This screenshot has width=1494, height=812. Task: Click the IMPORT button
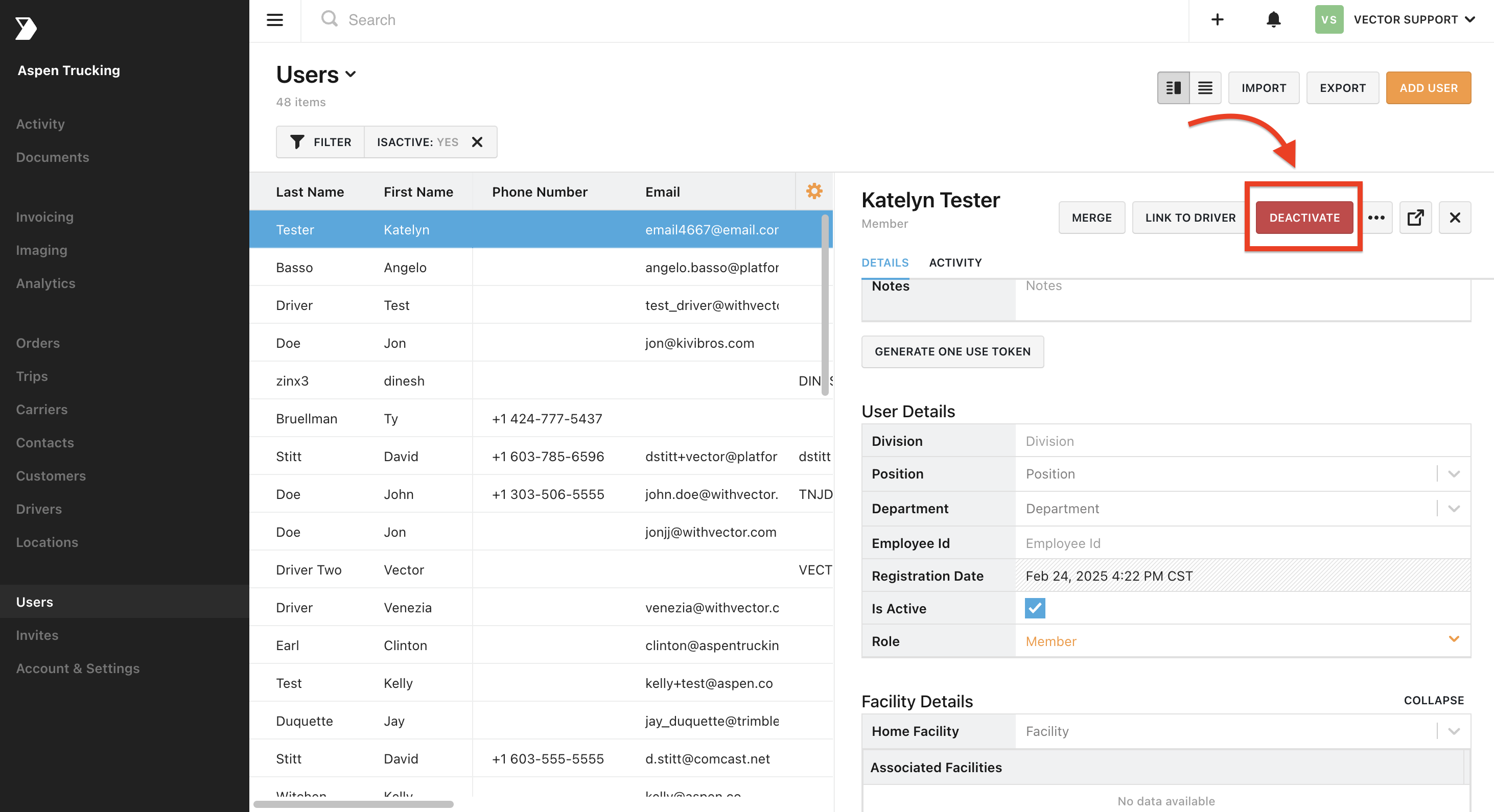tap(1264, 88)
